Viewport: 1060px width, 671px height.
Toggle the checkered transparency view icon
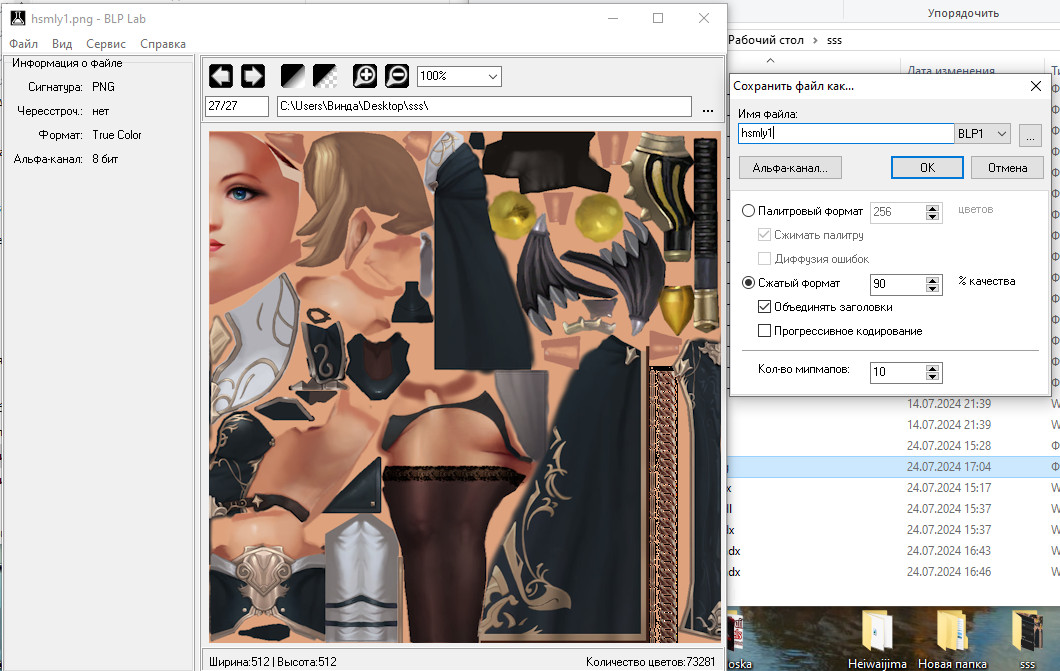[325, 76]
